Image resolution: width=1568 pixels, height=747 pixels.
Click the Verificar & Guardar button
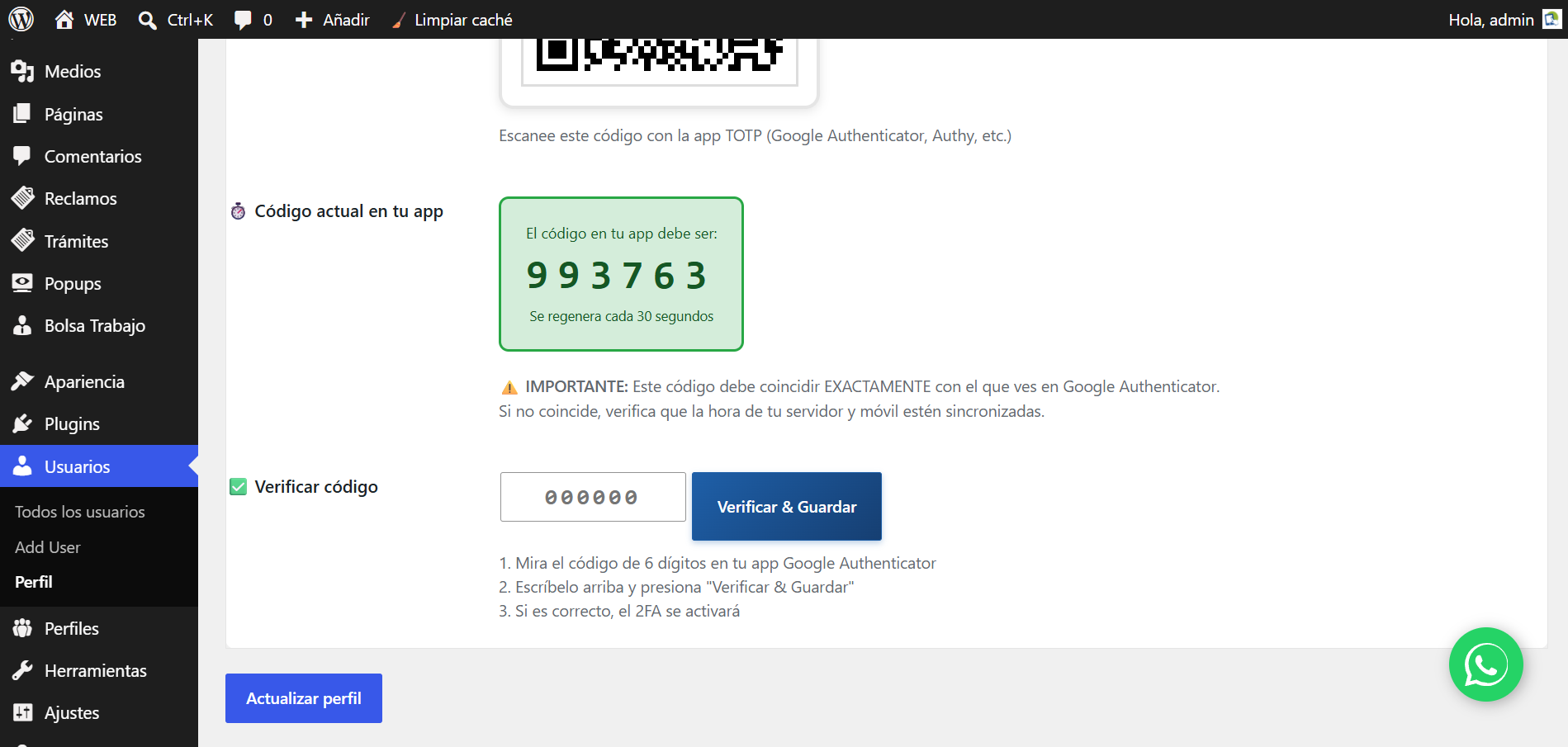(x=787, y=507)
